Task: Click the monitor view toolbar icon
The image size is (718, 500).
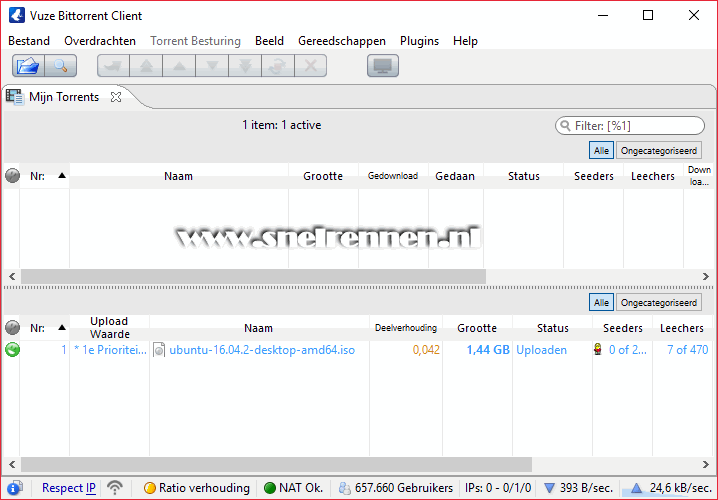Action: pyautogui.click(x=383, y=66)
